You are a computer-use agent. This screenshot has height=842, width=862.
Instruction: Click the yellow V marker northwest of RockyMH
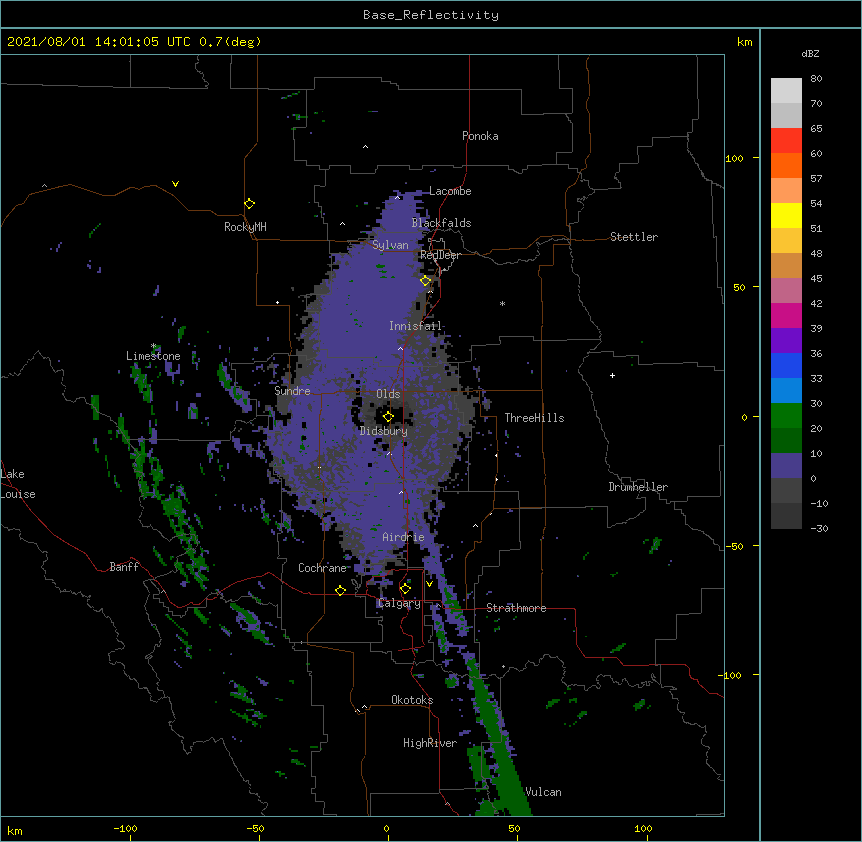tap(175, 184)
